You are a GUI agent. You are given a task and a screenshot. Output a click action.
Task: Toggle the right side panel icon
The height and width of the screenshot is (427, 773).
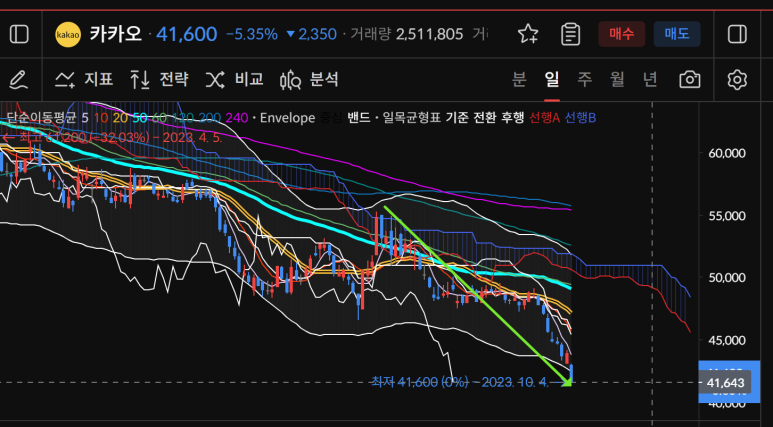[x=737, y=35]
